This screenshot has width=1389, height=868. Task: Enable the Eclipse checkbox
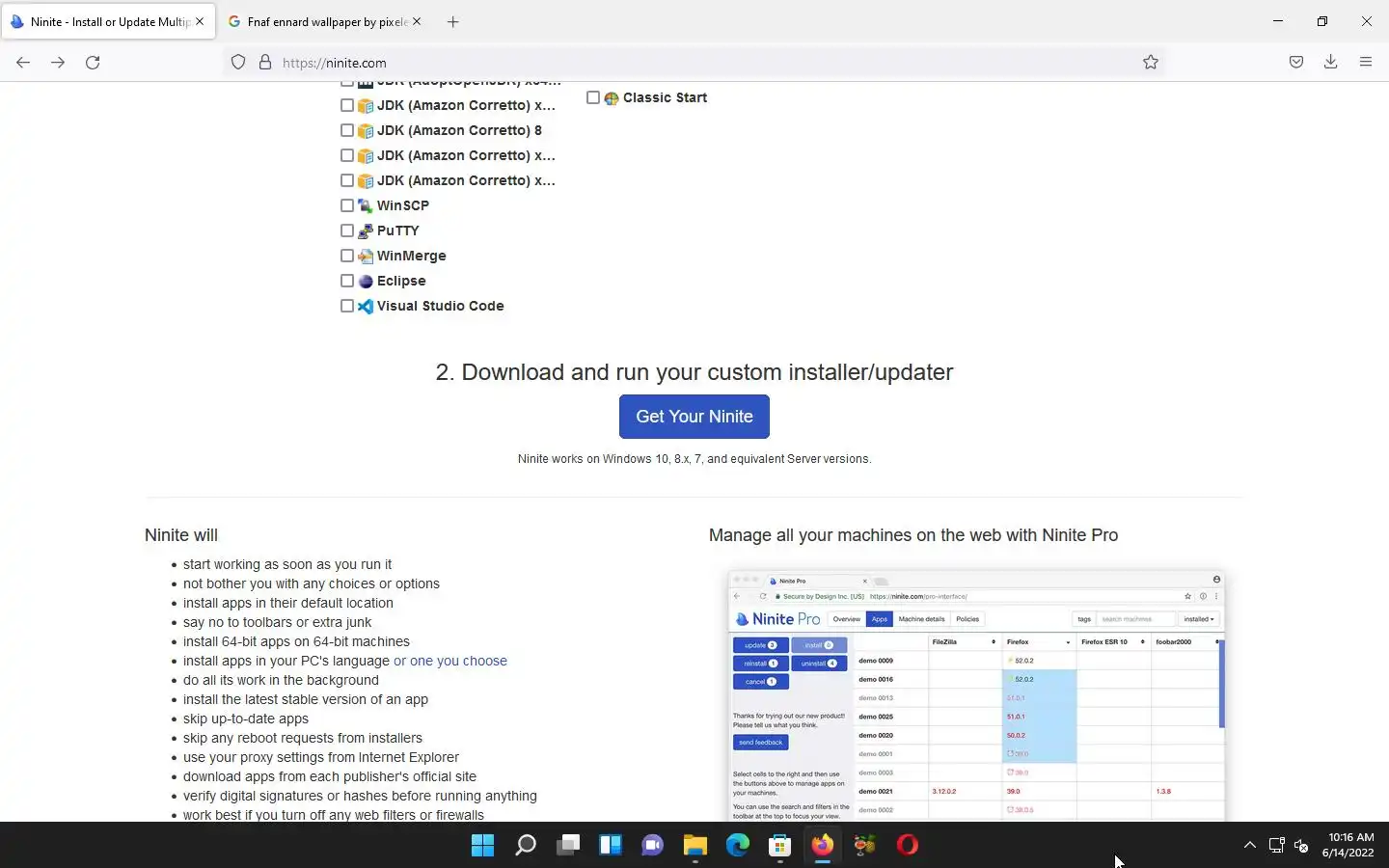(347, 281)
